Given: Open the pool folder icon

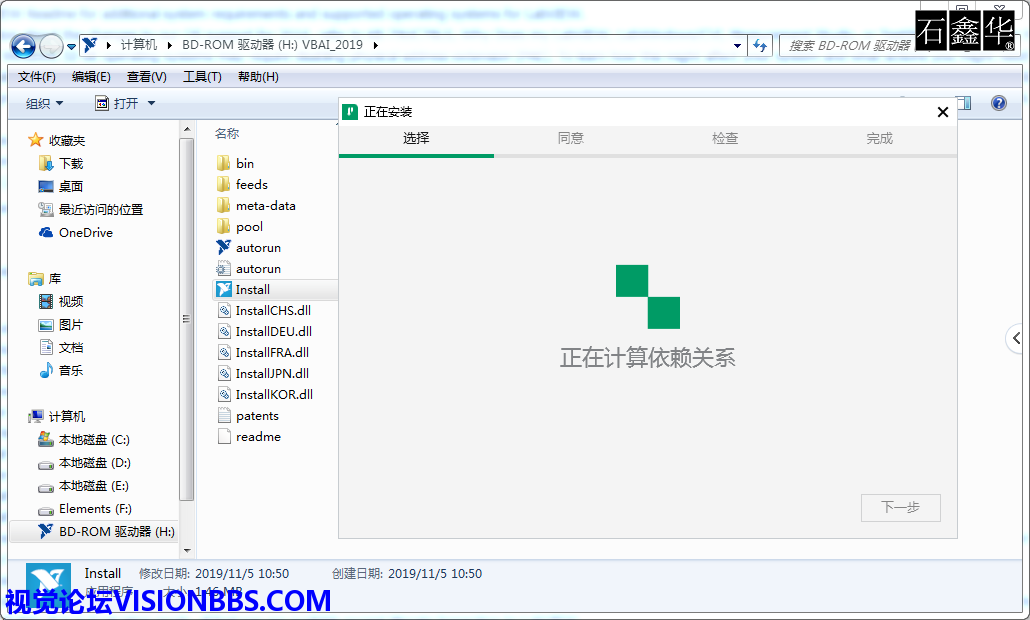Looking at the screenshot, I should point(224,226).
